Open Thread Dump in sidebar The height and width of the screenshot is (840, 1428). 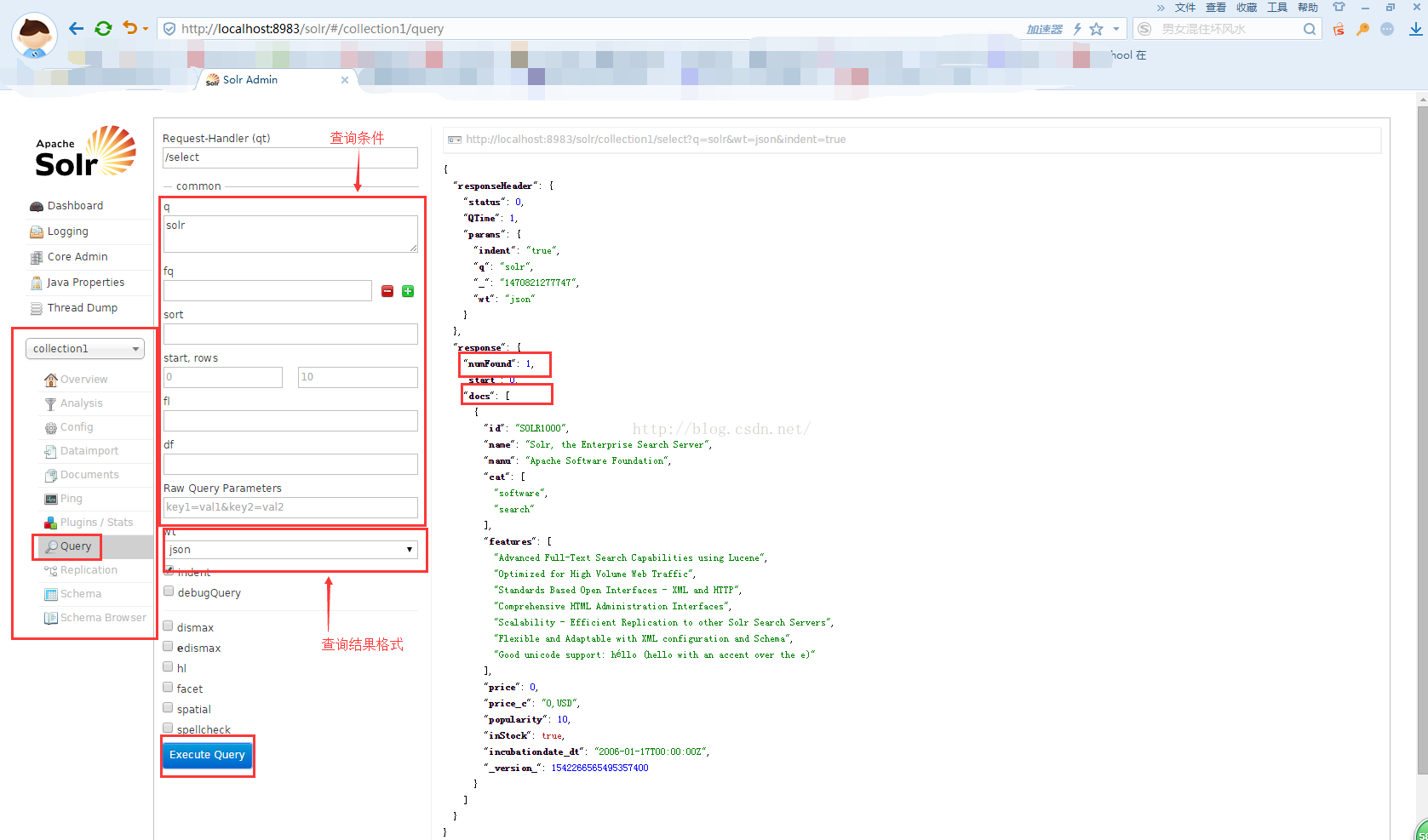(x=82, y=308)
